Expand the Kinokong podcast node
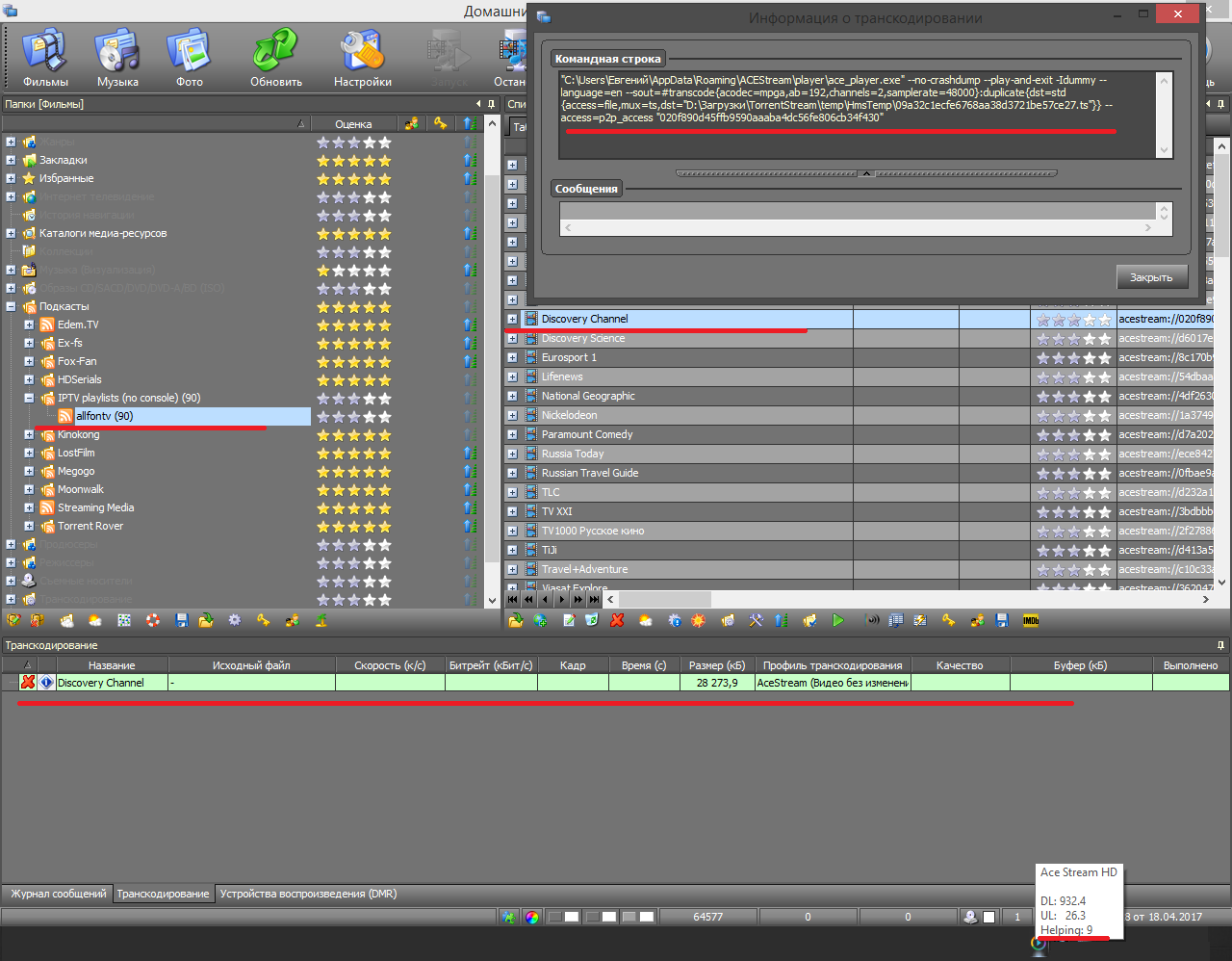 tap(29, 435)
